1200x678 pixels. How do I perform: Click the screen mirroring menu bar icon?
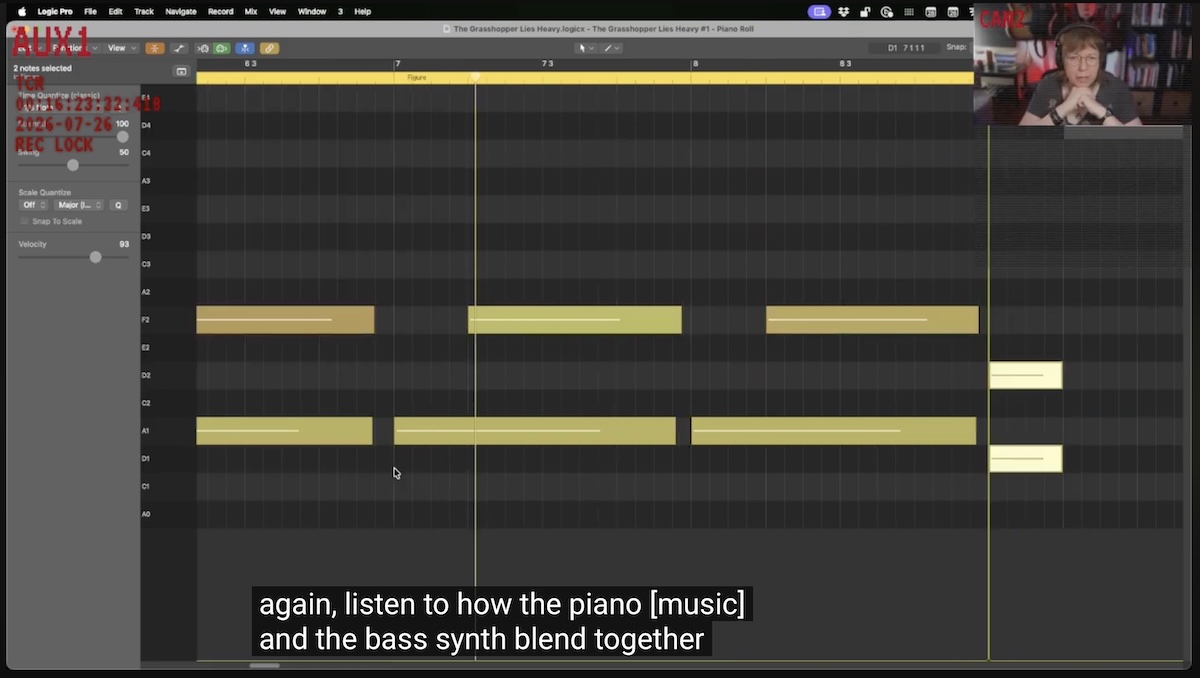[820, 12]
